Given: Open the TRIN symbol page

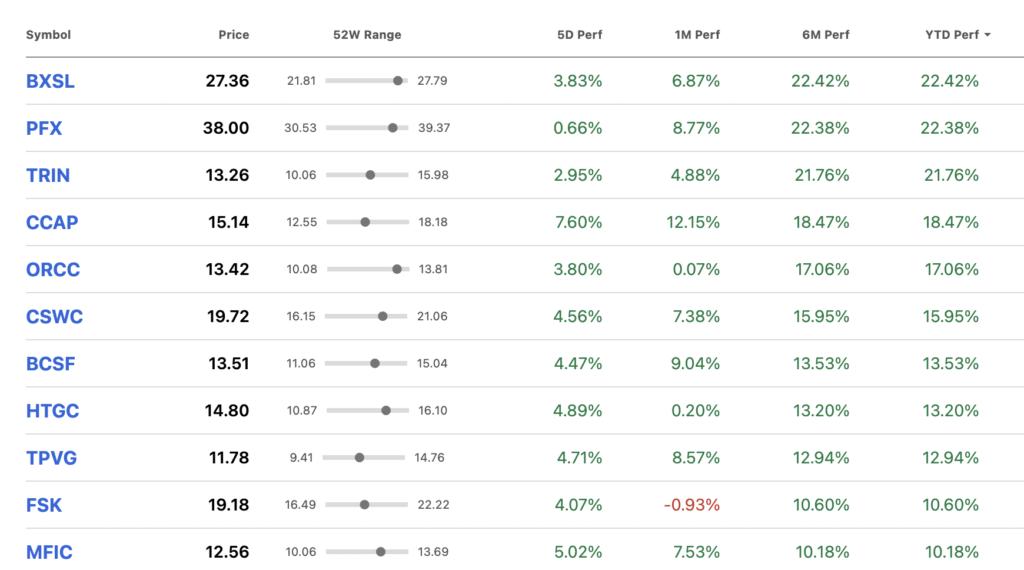Looking at the screenshot, I should coord(48,175).
